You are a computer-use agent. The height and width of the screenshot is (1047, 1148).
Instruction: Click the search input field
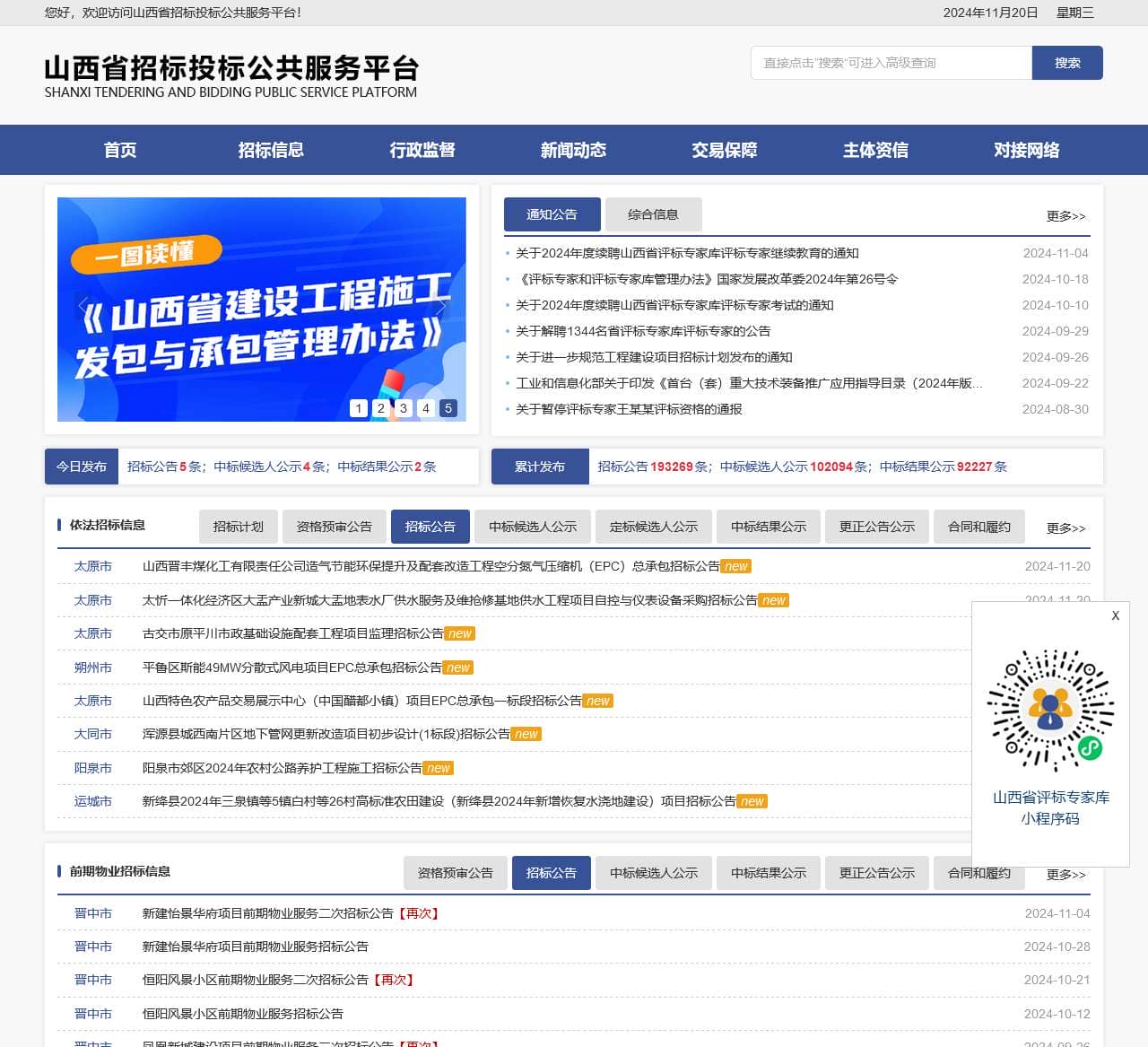[x=891, y=63]
